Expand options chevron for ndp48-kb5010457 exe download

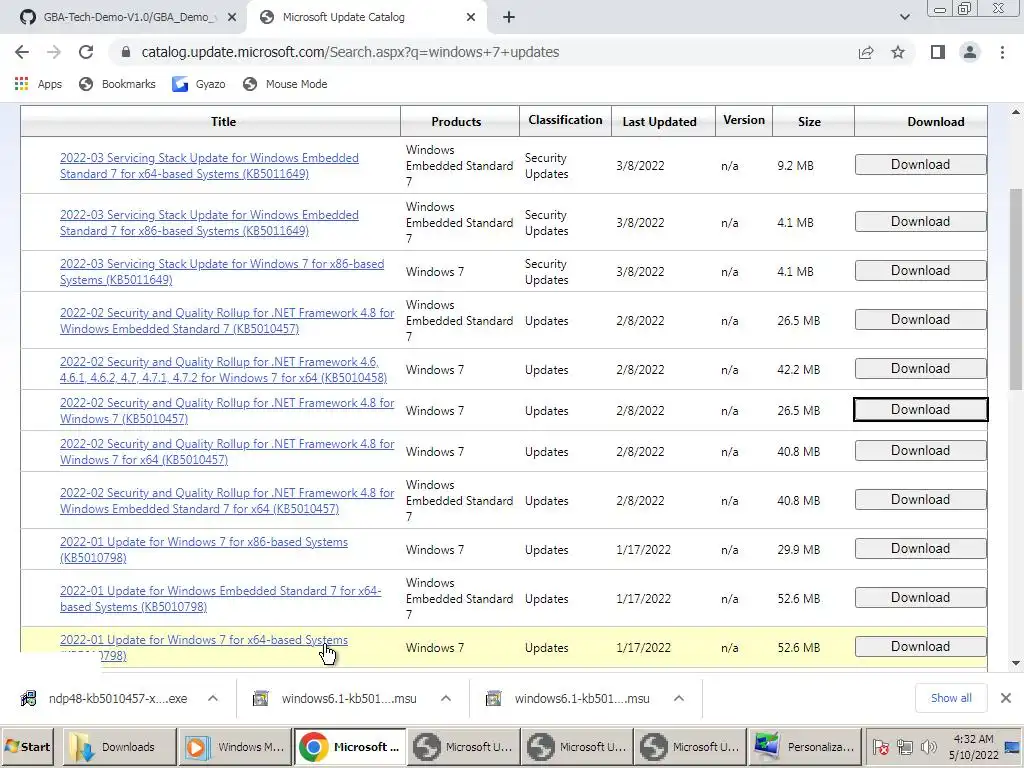click(213, 698)
